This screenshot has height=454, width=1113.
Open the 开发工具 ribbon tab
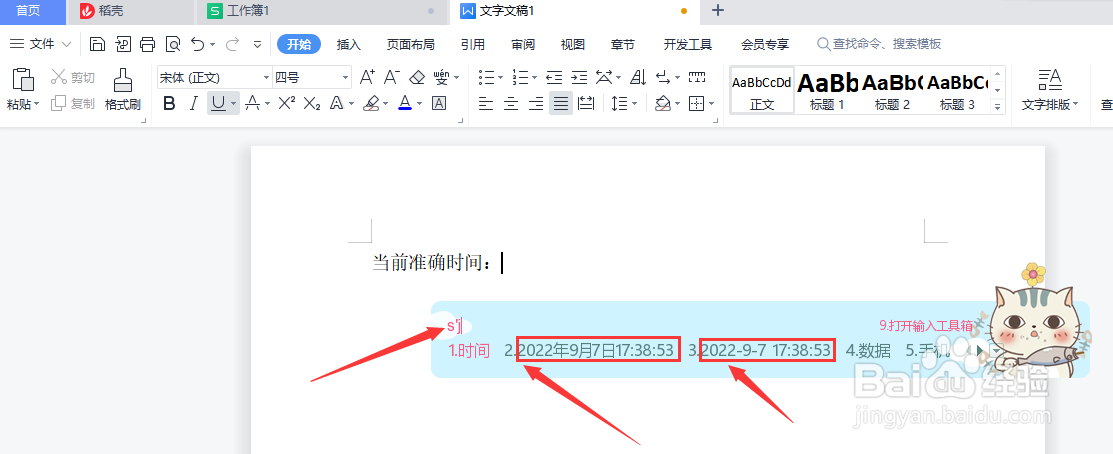(688, 45)
